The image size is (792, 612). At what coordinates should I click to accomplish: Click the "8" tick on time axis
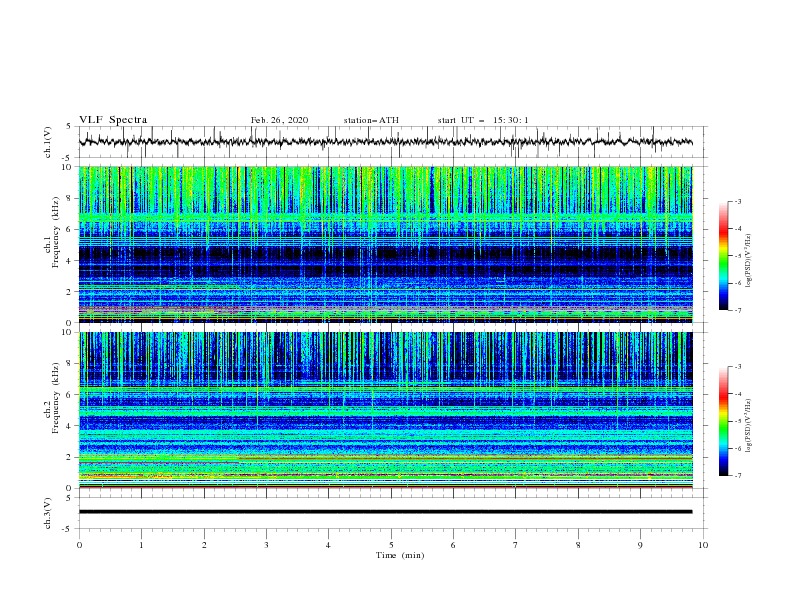pyautogui.click(x=578, y=545)
